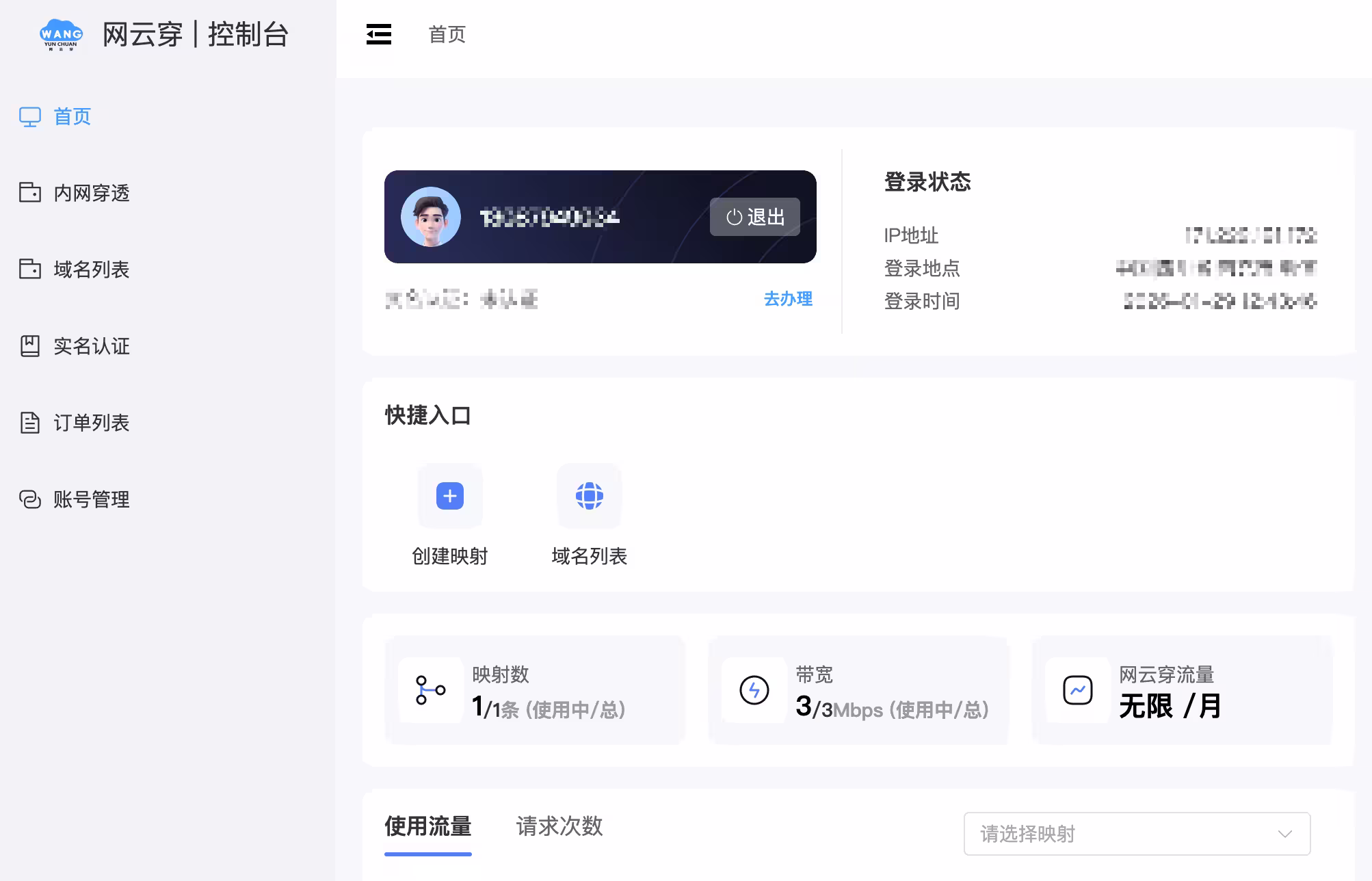
Task: Click the 退出 logout button
Action: click(x=755, y=217)
